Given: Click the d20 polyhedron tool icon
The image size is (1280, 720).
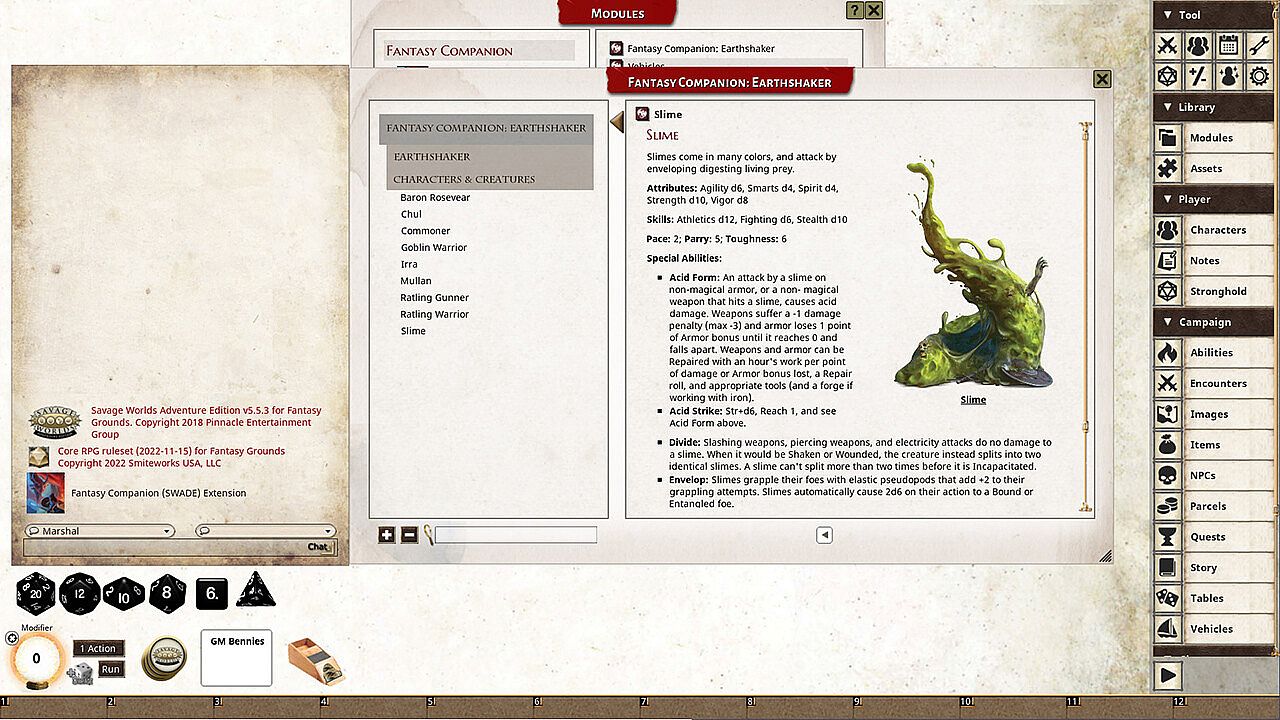Looking at the screenshot, I should (x=1167, y=76).
